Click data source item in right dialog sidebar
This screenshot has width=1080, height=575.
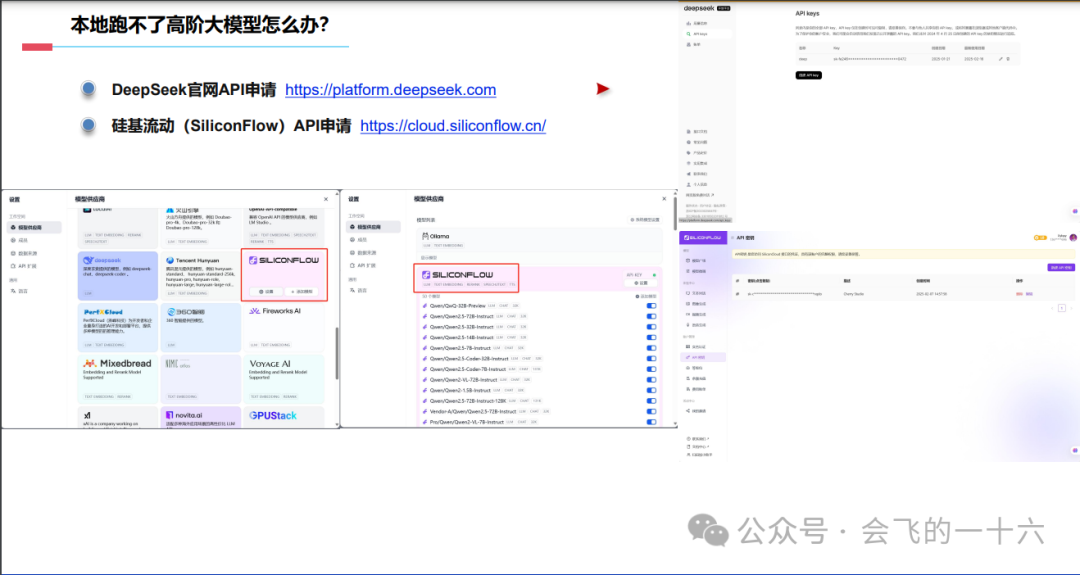(x=361, y=253)
